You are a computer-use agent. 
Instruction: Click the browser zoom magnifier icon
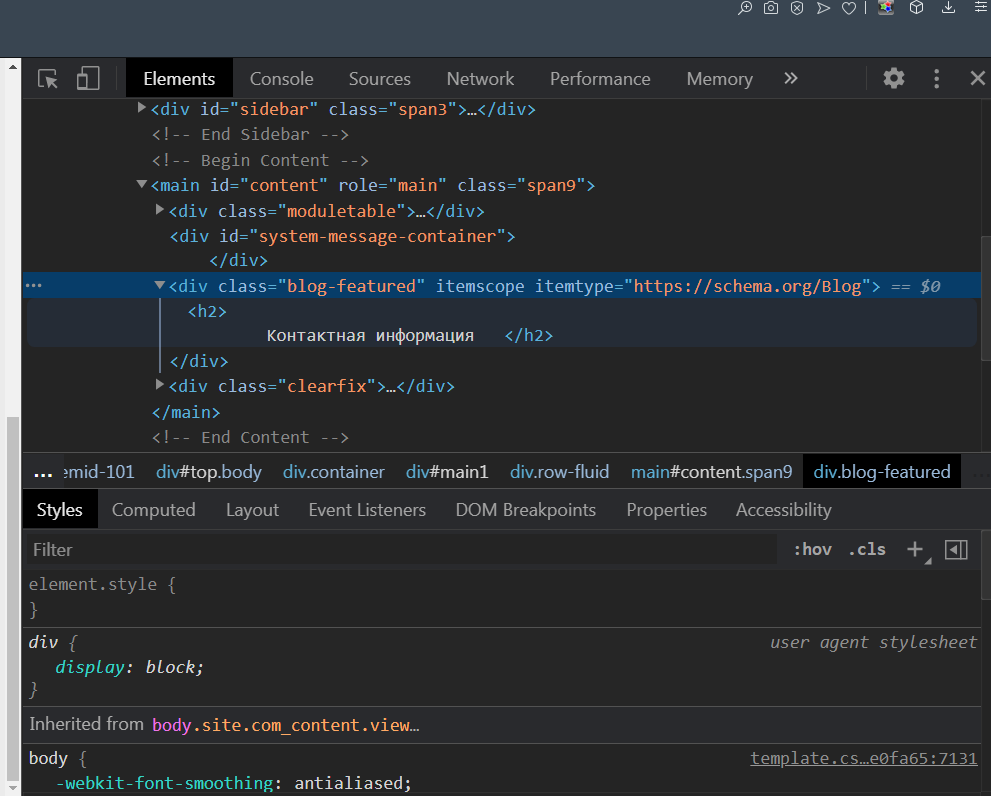point(745,8)
